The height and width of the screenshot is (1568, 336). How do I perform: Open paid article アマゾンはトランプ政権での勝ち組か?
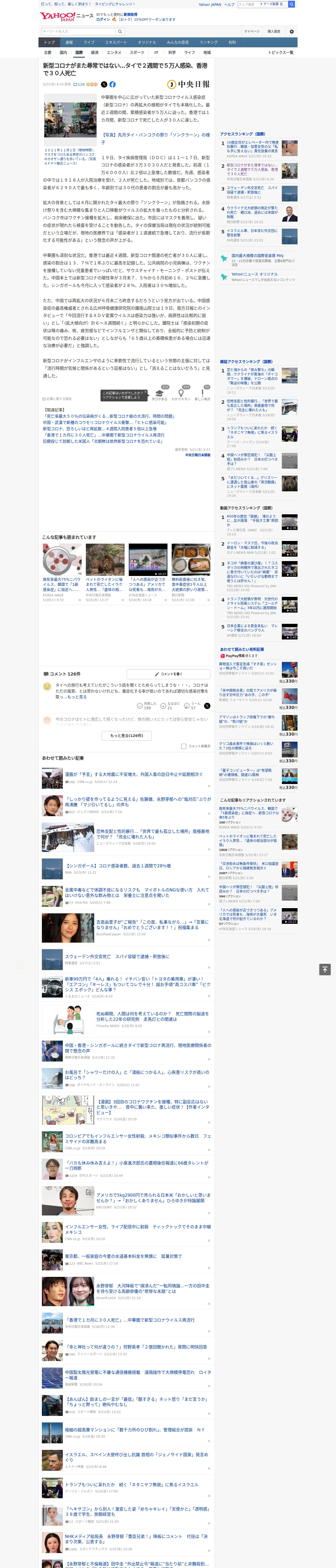pyautogui.click(x=247, y=719)
